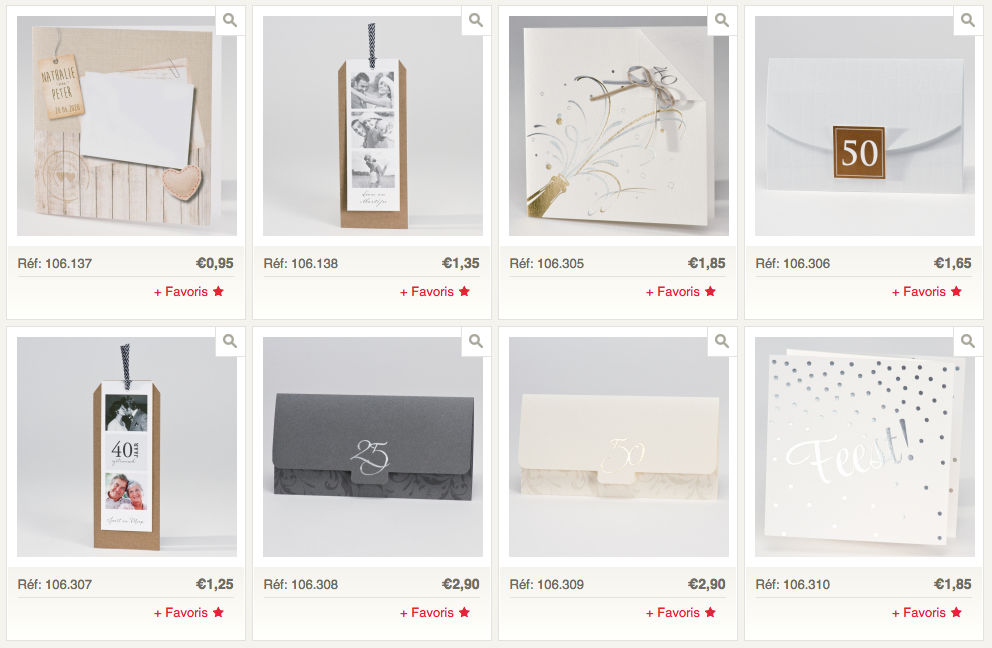Open the champagne bottle card thumbnail
The width and height of the screenshot is (992, 648).
point(619,126)
